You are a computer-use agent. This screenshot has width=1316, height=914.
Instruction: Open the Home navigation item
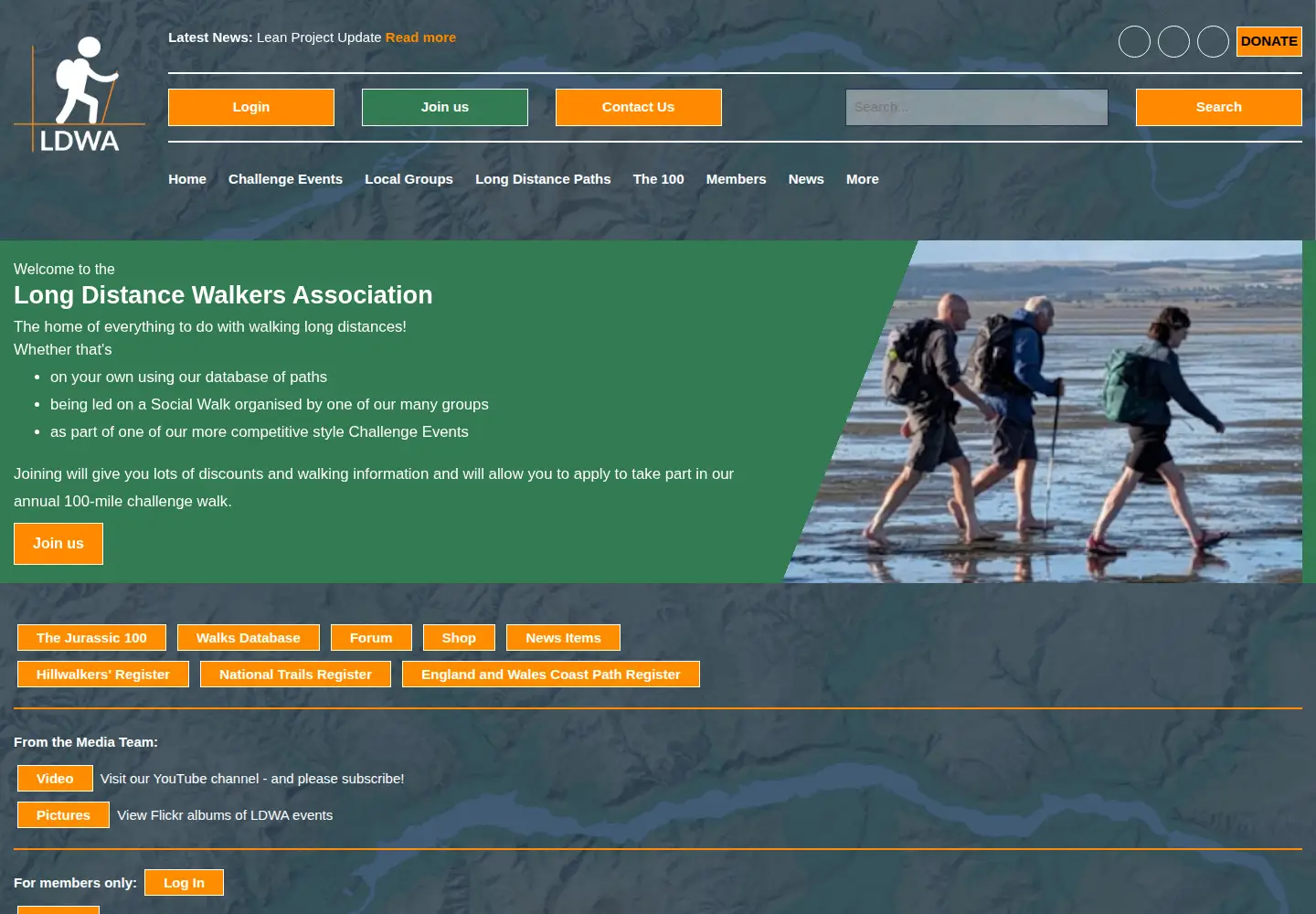(187, 179)
